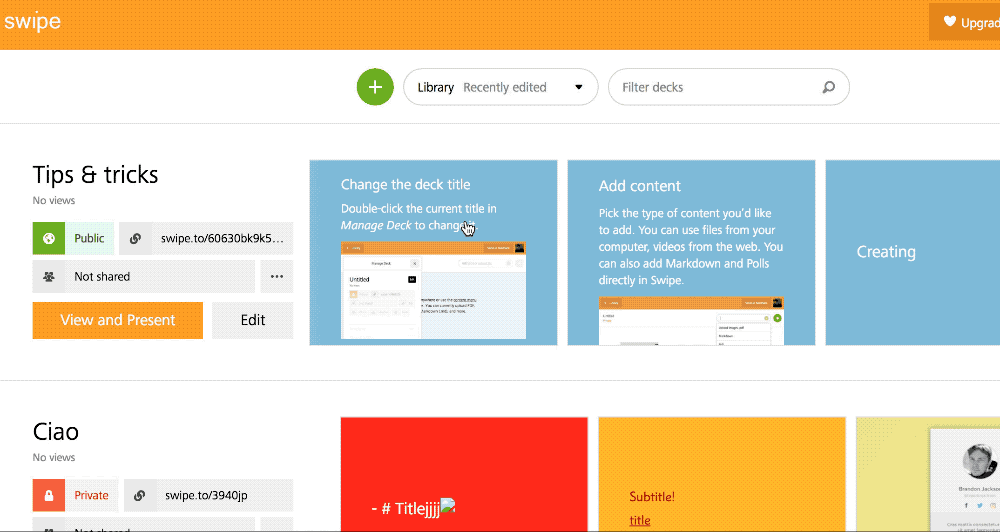Click the heart icon in Upgrade button
The height and width of the screenshot is (532, 1000).
click(949, 22)
